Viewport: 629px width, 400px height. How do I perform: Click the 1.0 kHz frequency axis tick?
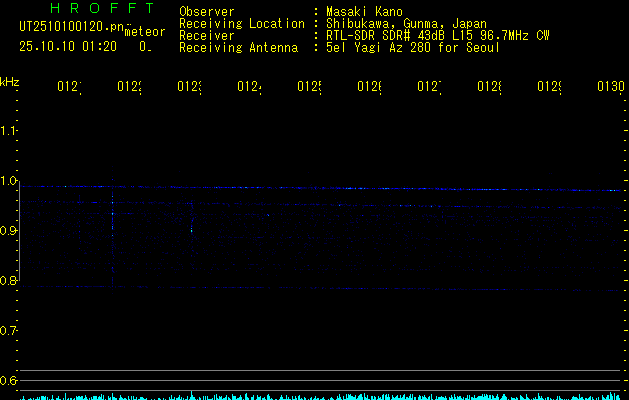(10, 180)
